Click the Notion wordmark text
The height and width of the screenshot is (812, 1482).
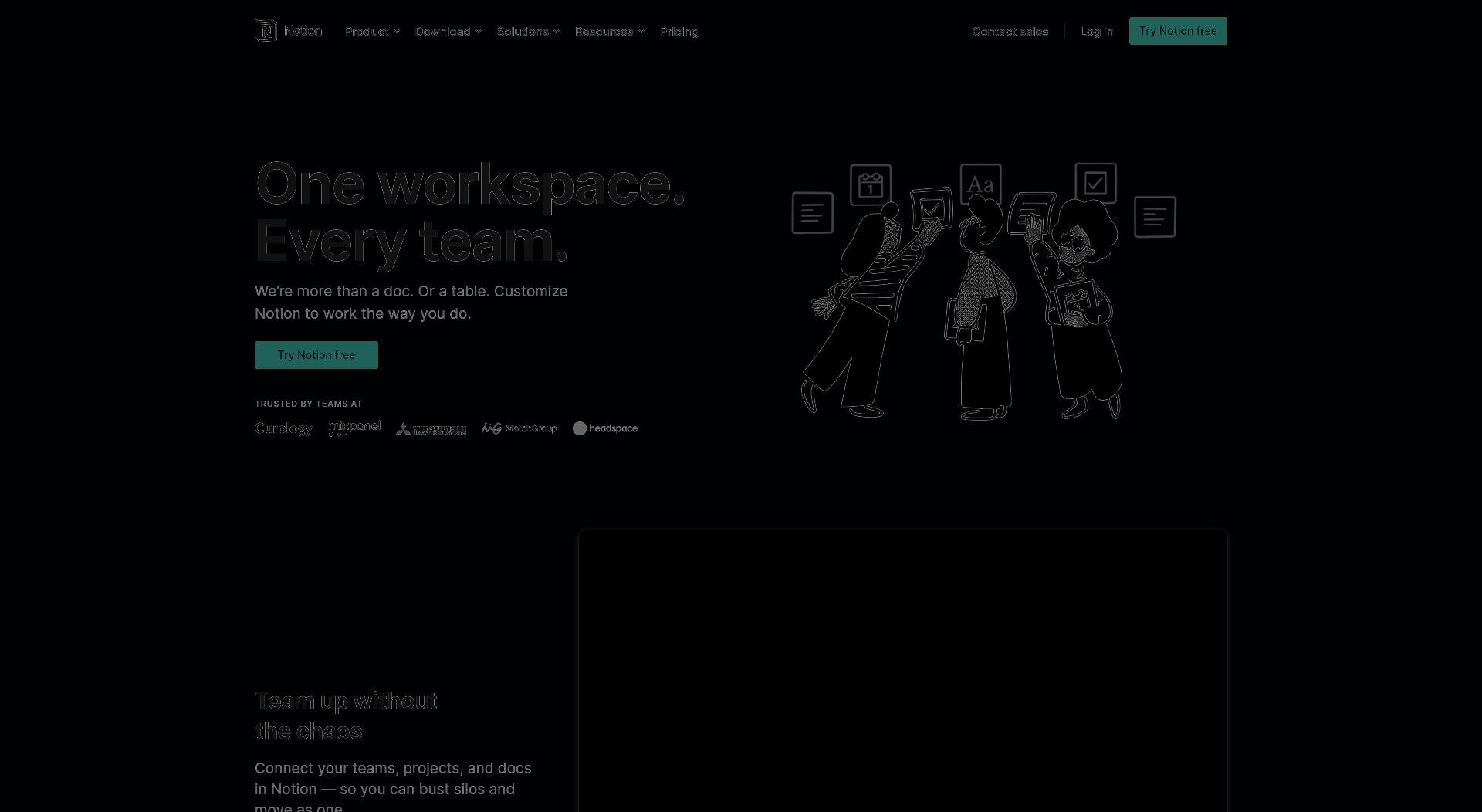click(x=303, y=31)
